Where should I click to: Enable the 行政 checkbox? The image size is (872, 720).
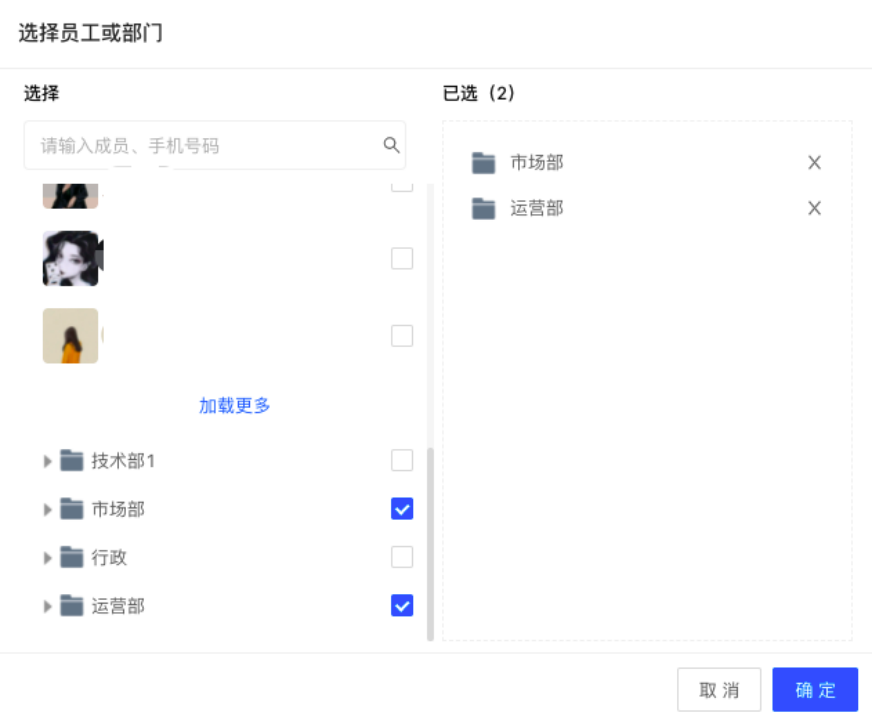pyautogui.click(x=402, y=557)
